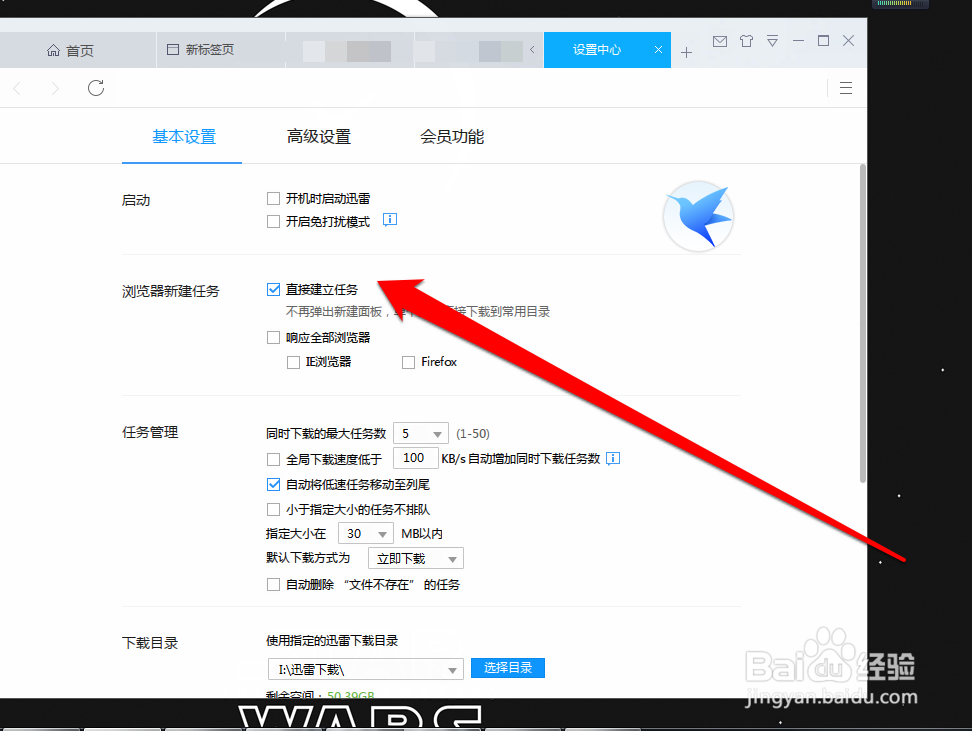Click the 选择目录 button
The image size is (972, 731).
point(508,668)
